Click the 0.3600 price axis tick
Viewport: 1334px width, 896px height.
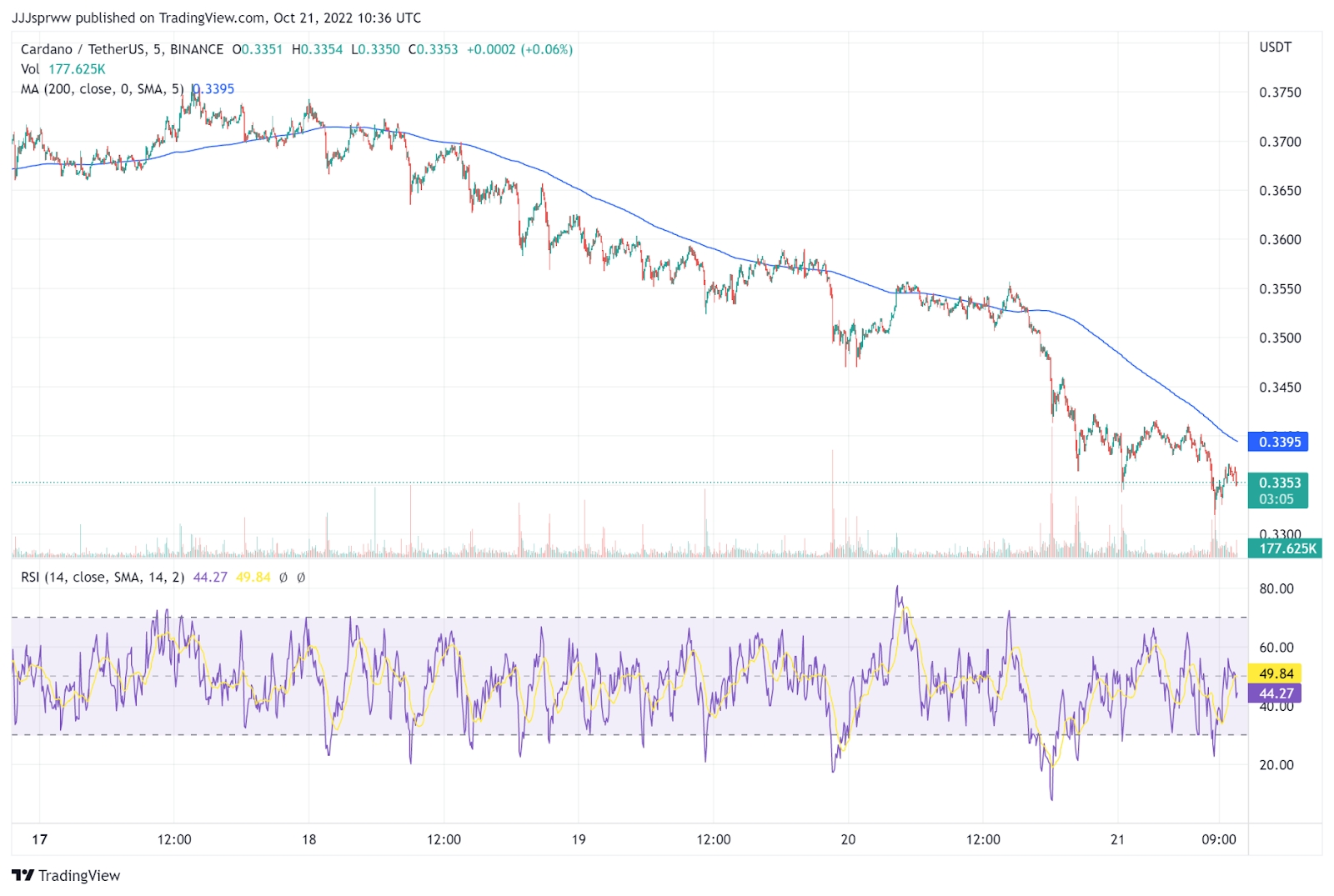(x=1280, y=240)
